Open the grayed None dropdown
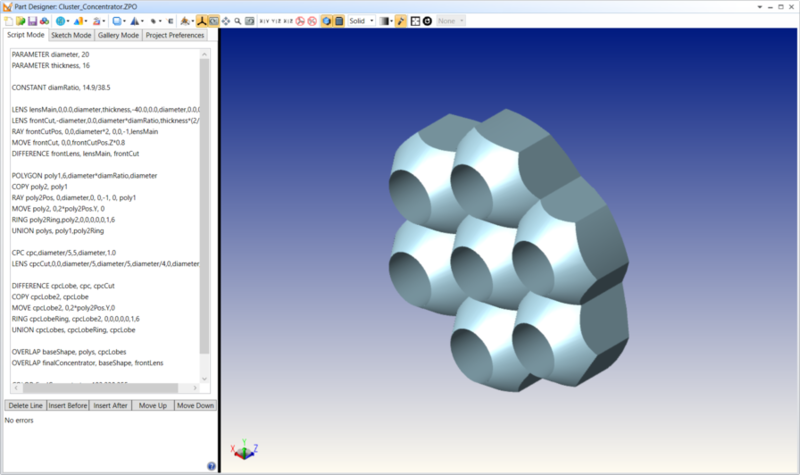The height and width of the screenshot is (475, 800). pos(451,20)
